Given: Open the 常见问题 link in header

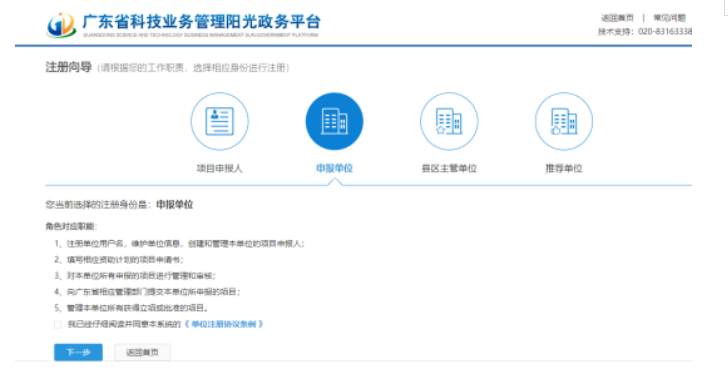Looking at the screenshot, I should click(669, 18).
